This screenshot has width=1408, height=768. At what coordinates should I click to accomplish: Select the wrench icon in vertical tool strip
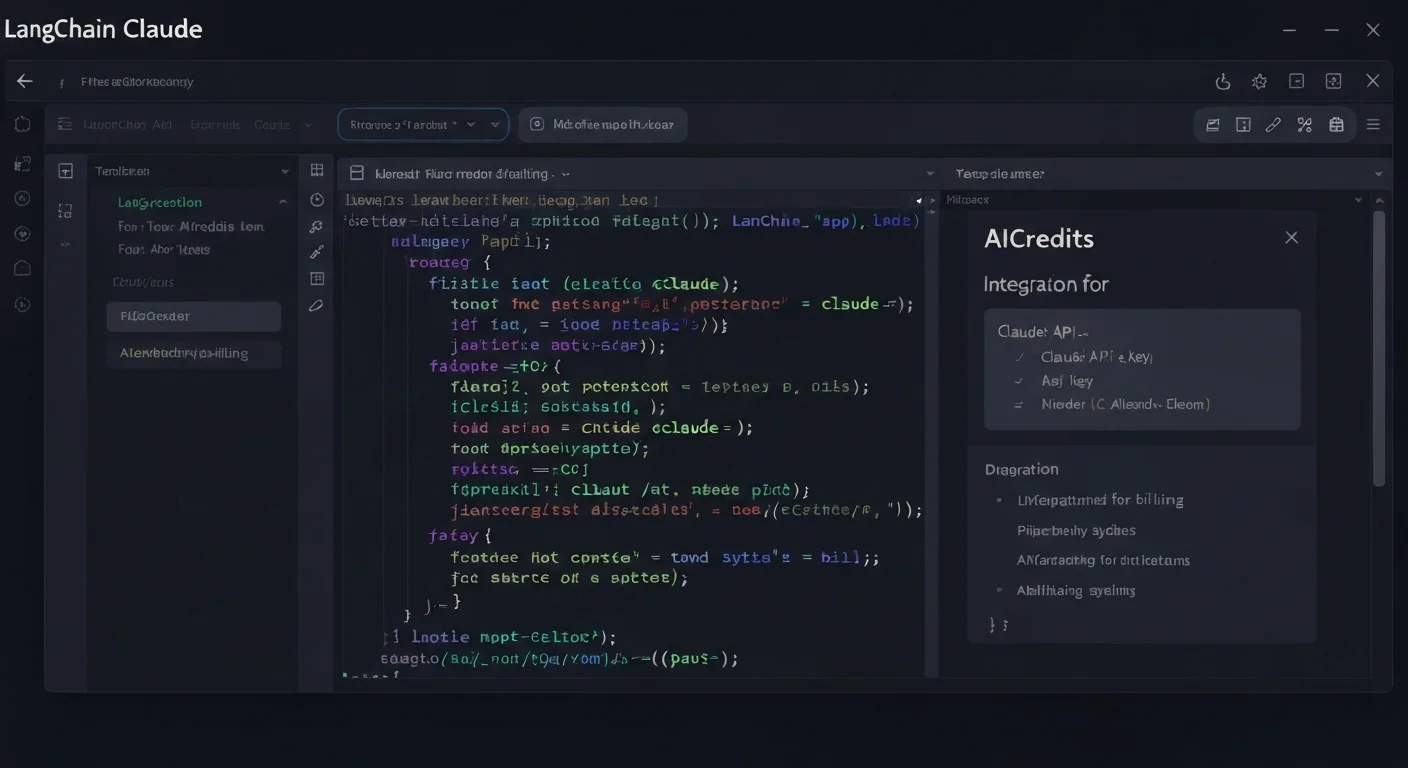[x=317, y=227]
